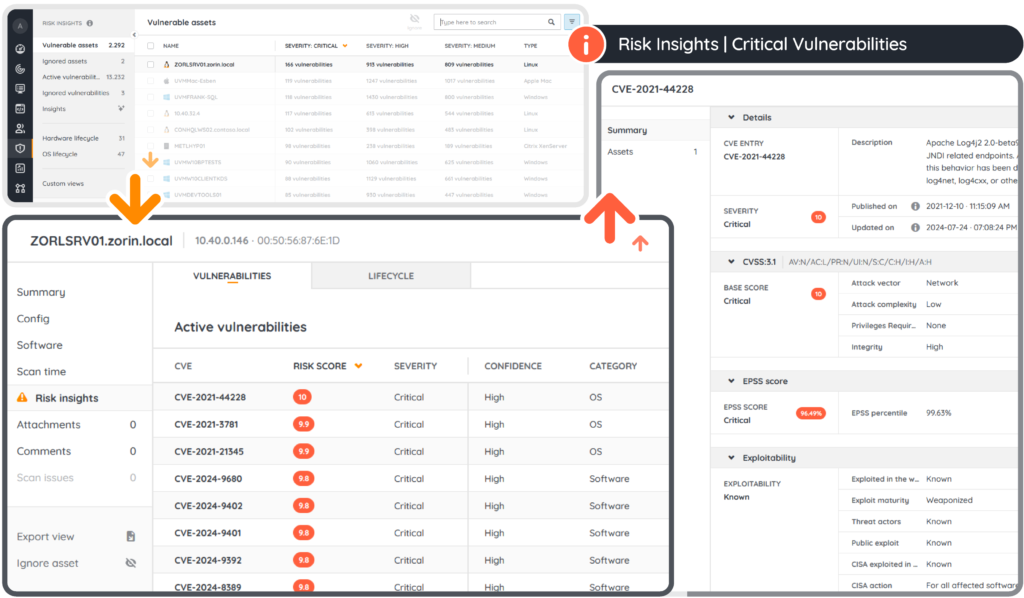Check the row checkbox for ZORLSRV01.zorin.local
This screenshot has height=598, width=1024.
point(150,64)
